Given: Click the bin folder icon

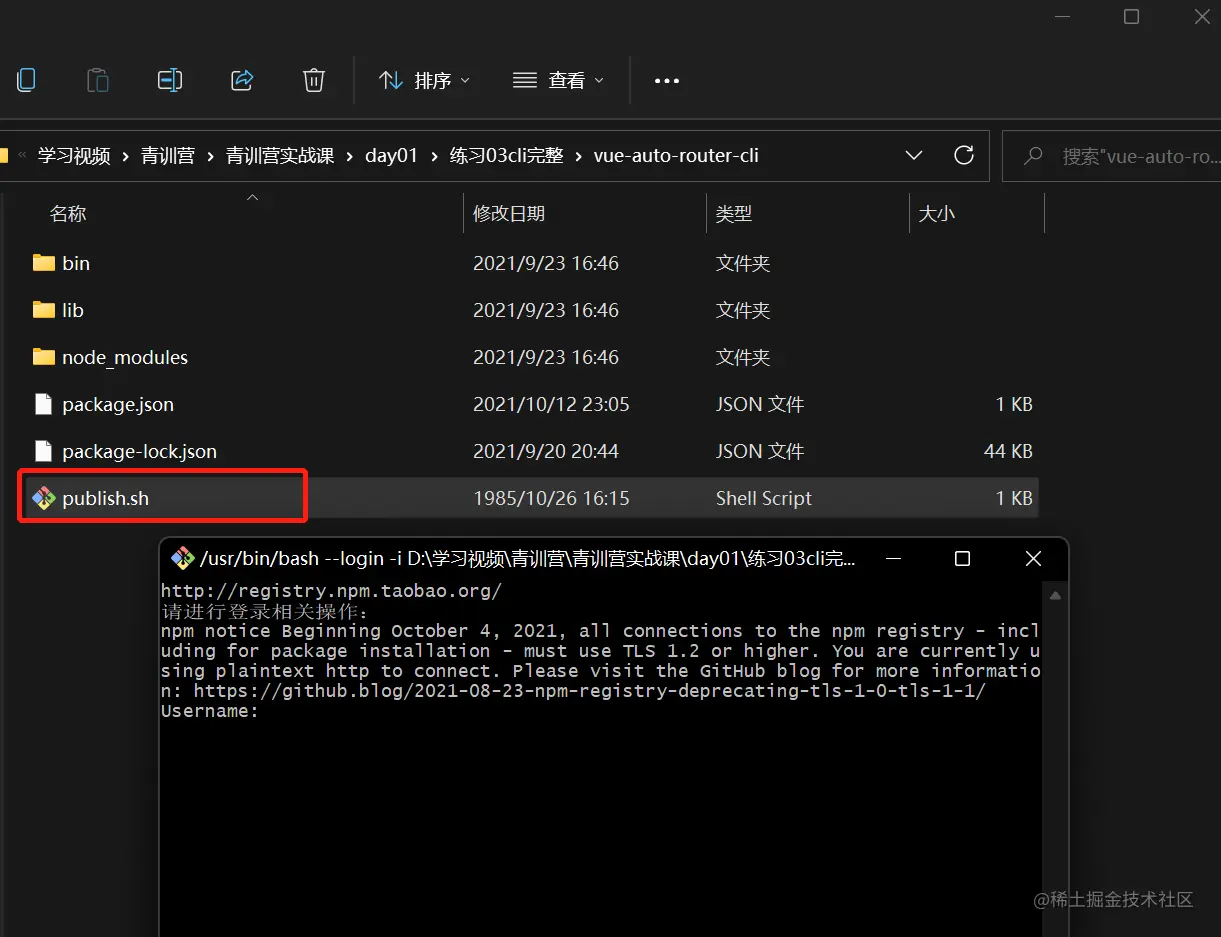Looking at the screenshot, I should [43, 263].
